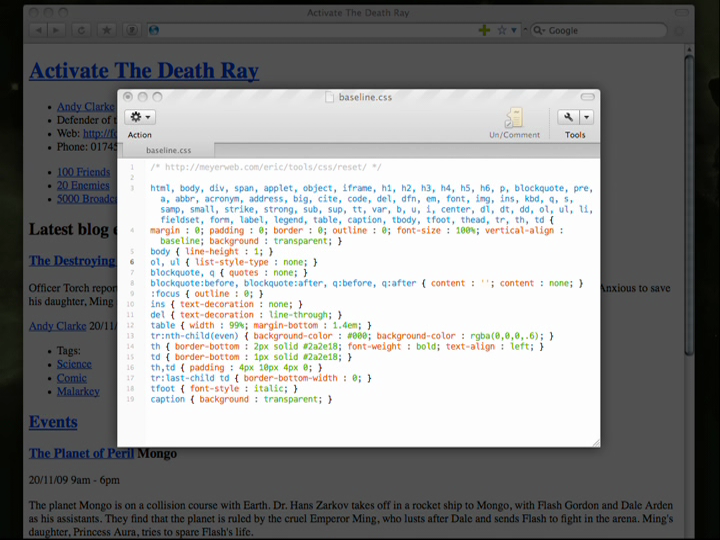Click the 'html, body, div, span' selector line
Viewport: 720px width, 540px height.
point(372,204)
